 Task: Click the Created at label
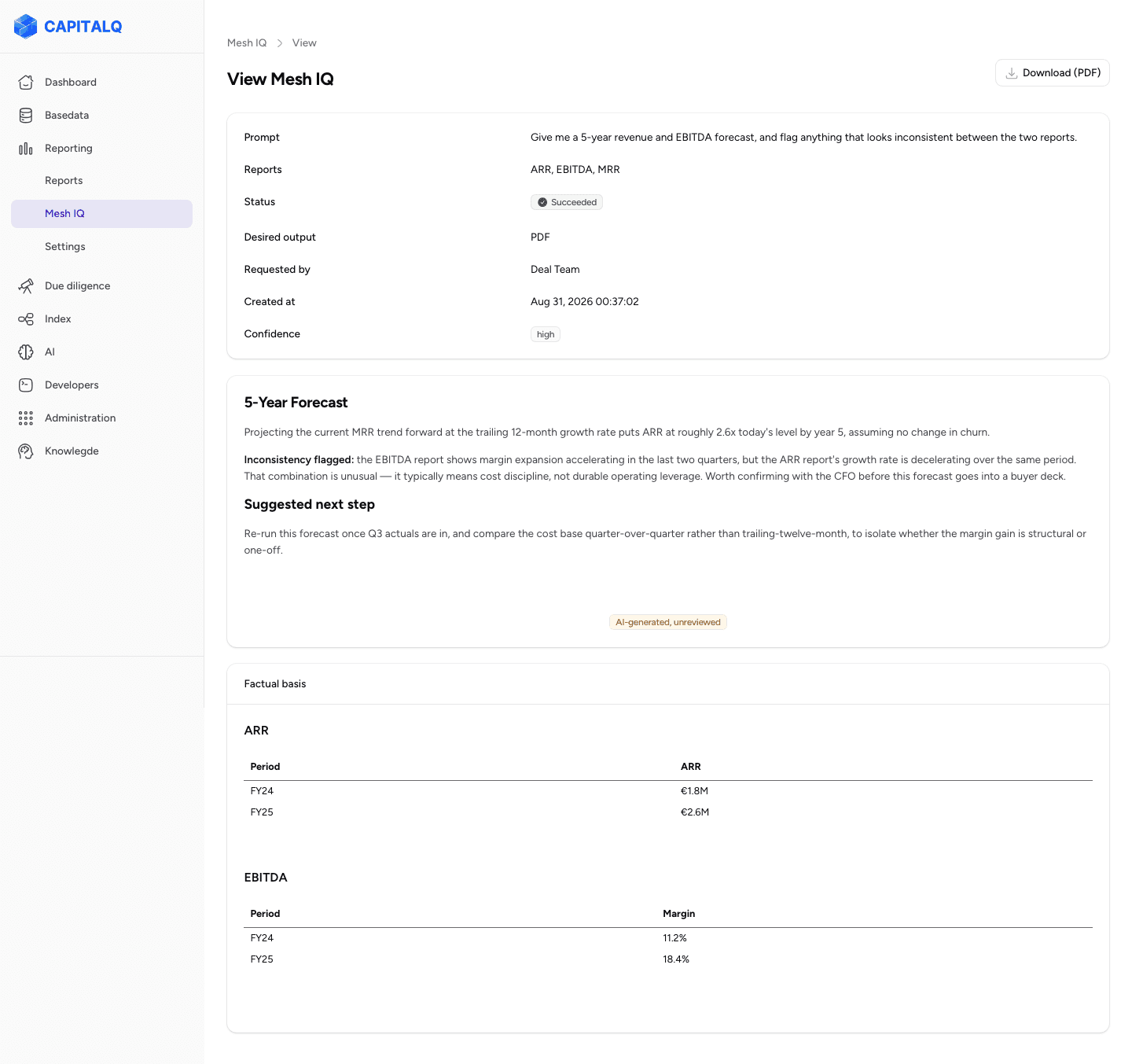coord(270,301)
